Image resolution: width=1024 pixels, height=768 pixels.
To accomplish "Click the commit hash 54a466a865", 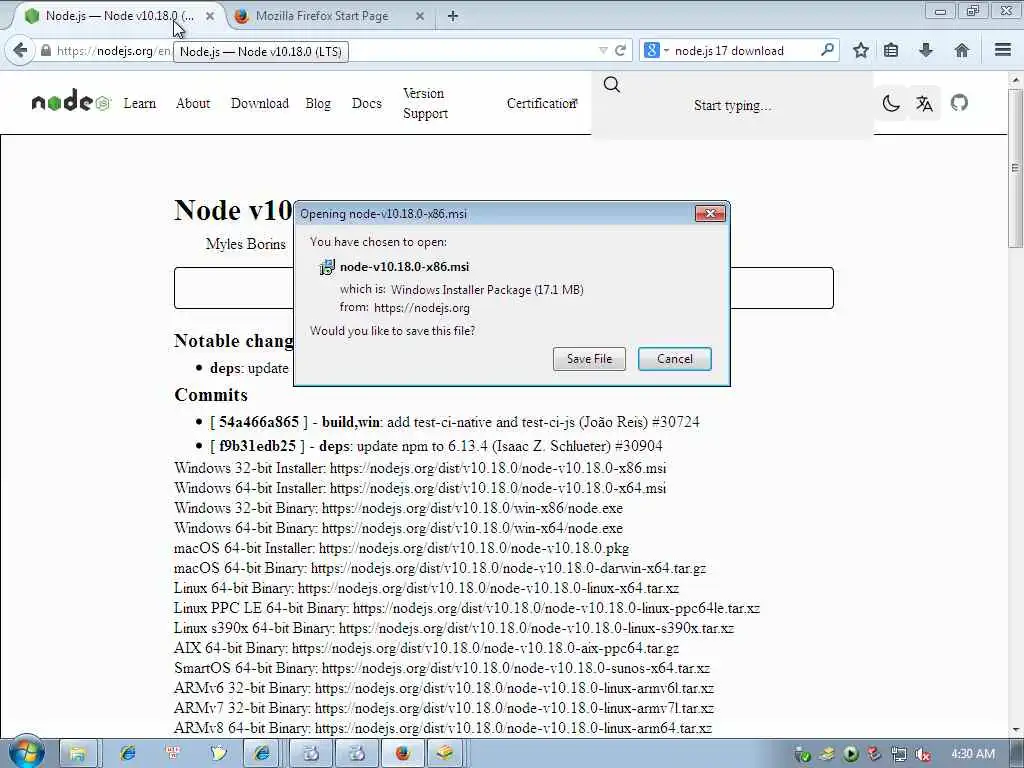I will (259, 422).
